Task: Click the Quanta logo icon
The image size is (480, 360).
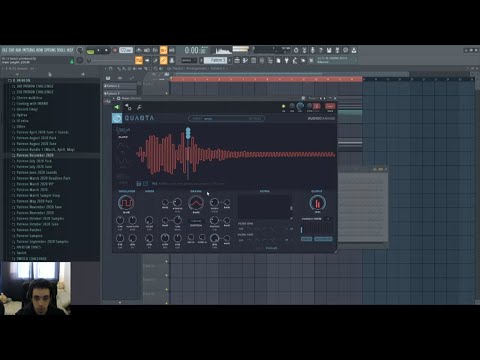Action: (x=117, y=118)
